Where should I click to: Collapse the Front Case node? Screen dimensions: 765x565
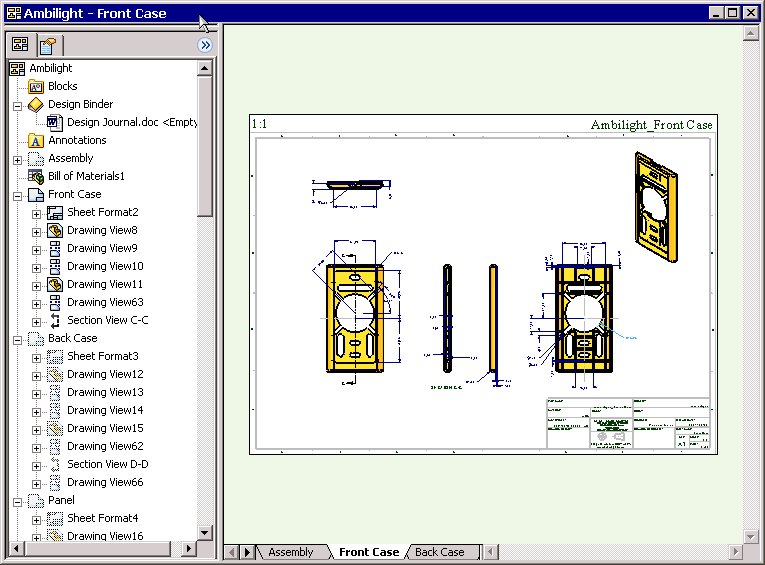pyautogui.click(x=18, y=196)
